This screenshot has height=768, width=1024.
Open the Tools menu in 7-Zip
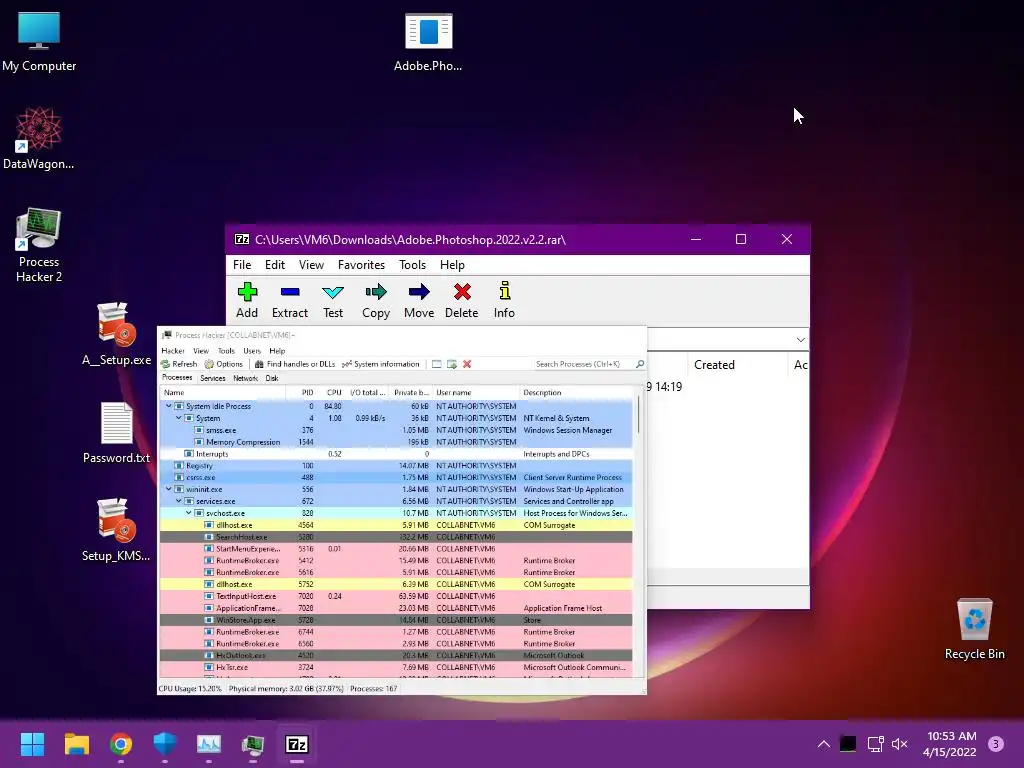point(412,264)
